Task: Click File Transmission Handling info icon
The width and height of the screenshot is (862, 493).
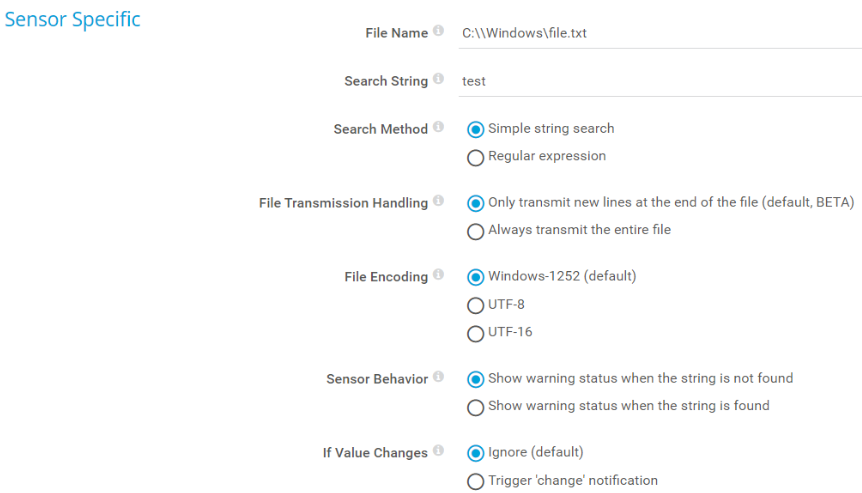Action: (438, 202)
